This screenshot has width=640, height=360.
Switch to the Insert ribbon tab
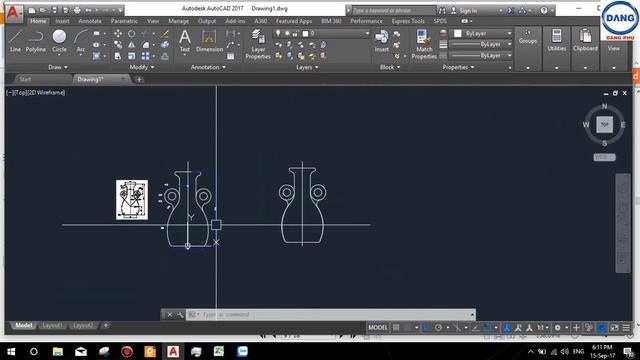pos(62,21)
